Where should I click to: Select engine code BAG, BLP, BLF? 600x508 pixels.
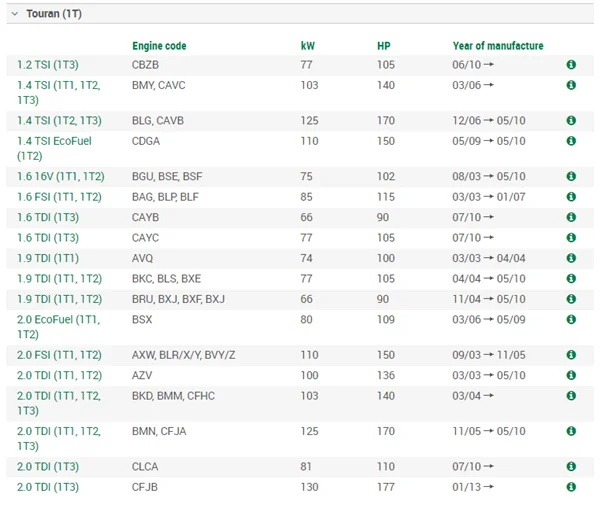(165, 197)
